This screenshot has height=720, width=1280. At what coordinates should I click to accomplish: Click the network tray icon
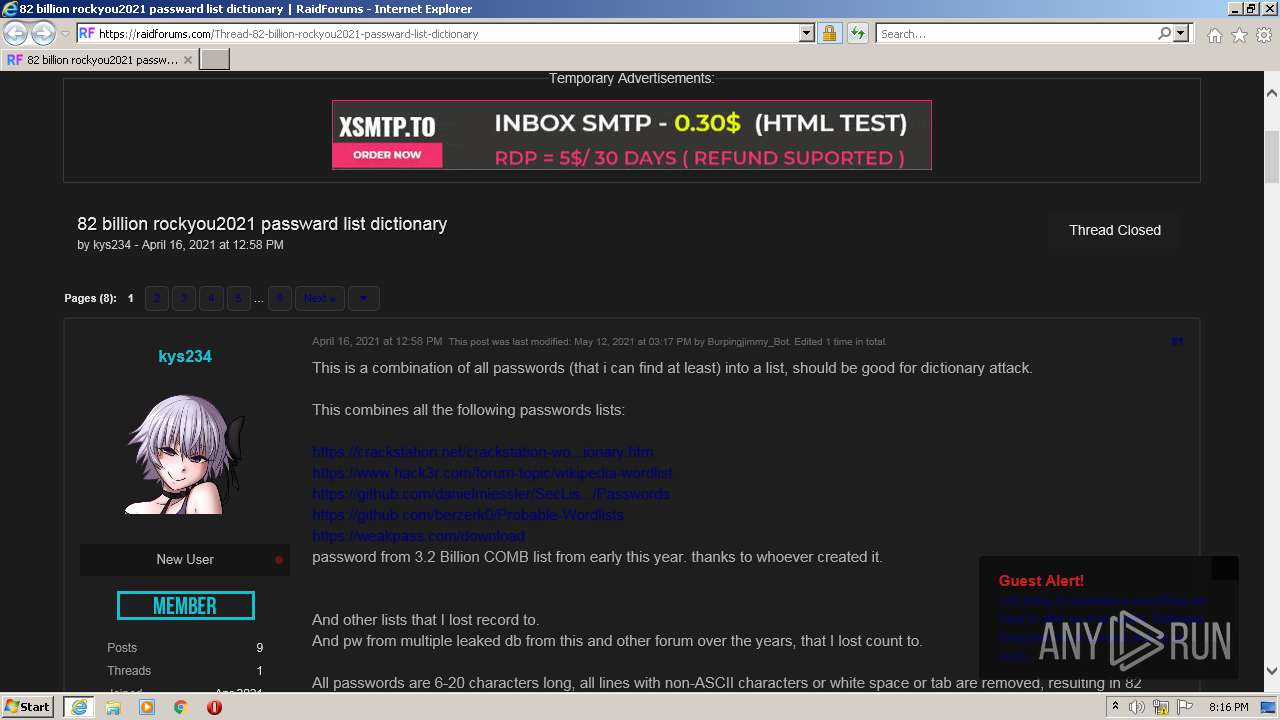1161,707
